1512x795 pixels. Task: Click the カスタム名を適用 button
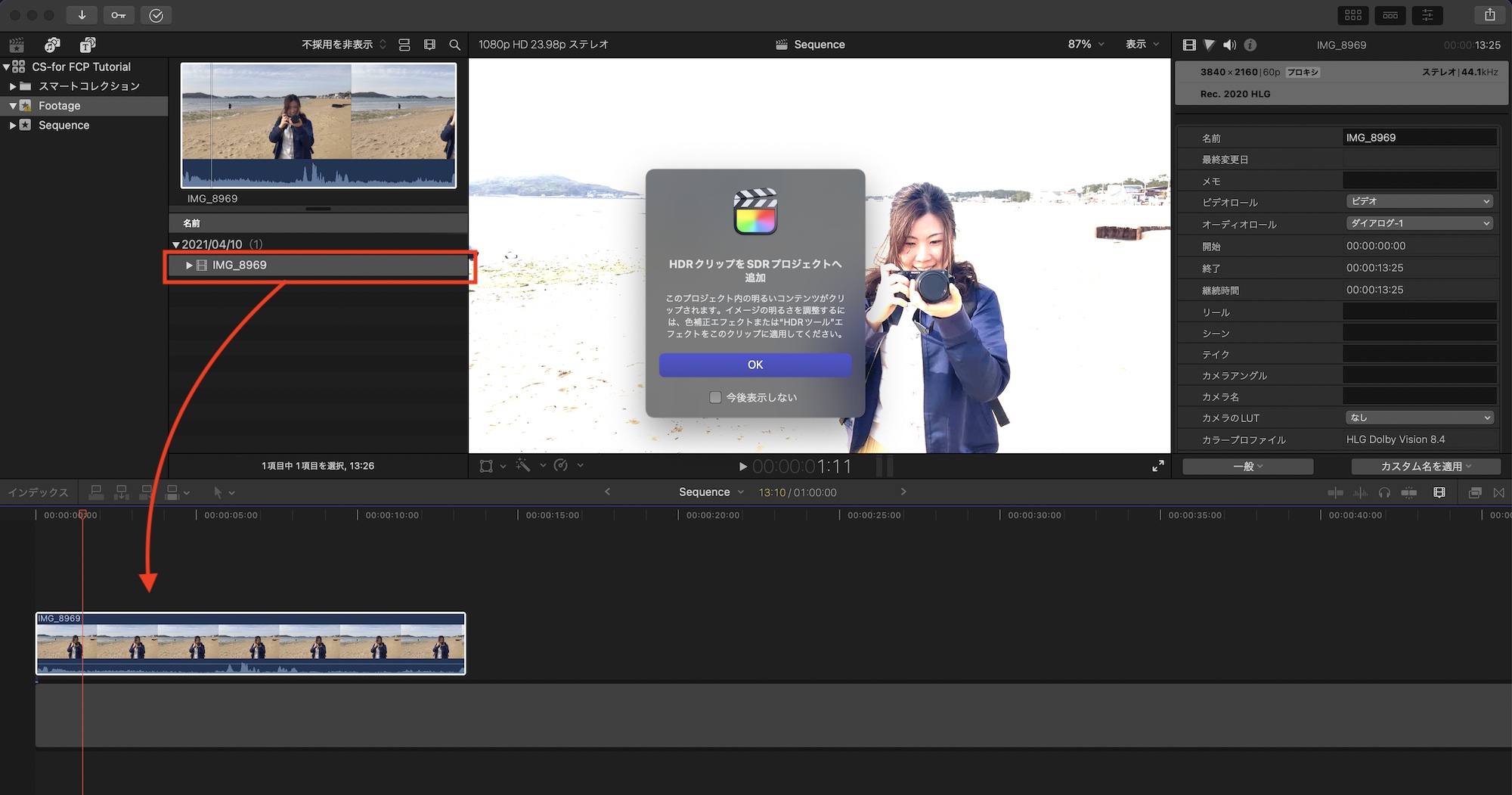point(1425,466)
